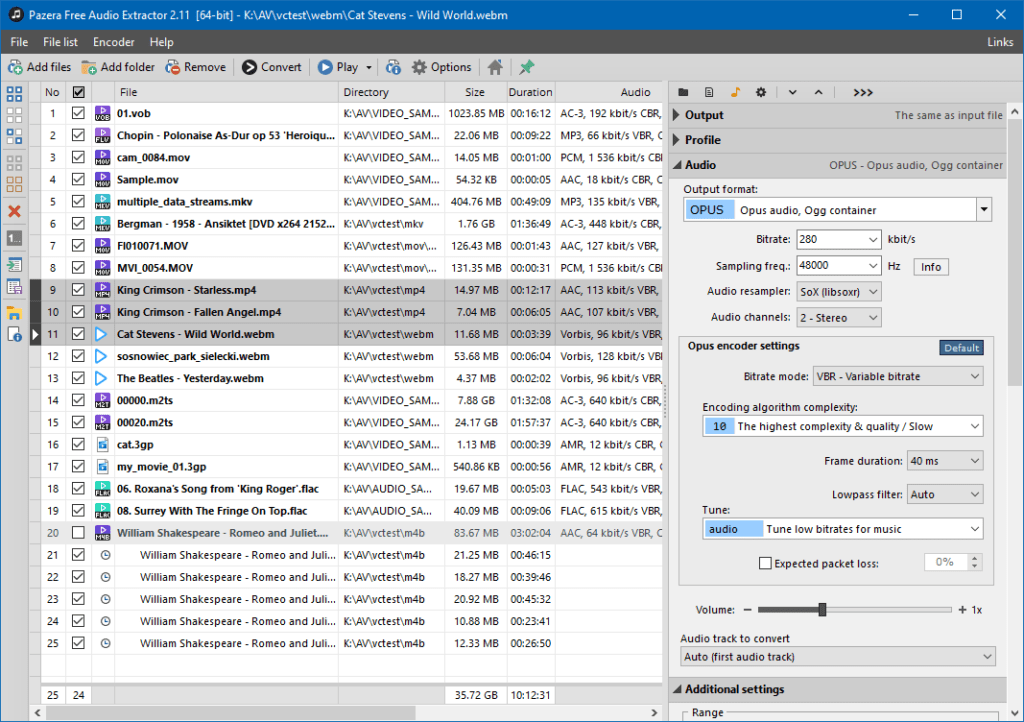Select the orange music note Audio panel icon

pos(736,91)
